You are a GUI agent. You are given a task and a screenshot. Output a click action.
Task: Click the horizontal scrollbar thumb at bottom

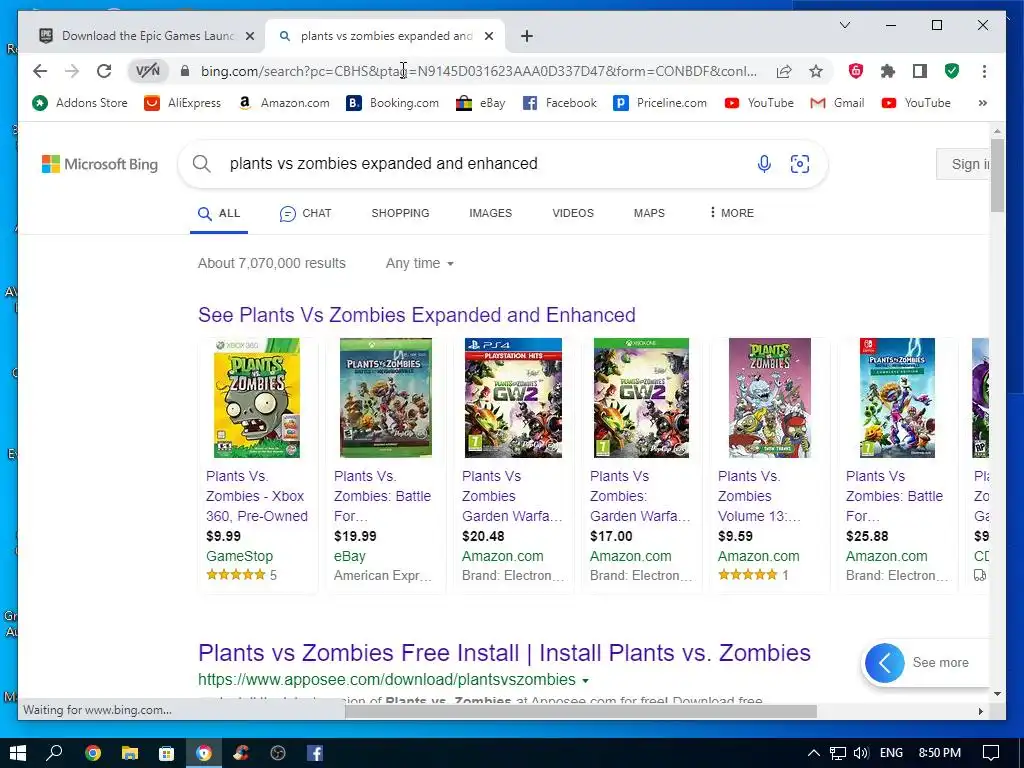tap(580, 711)
